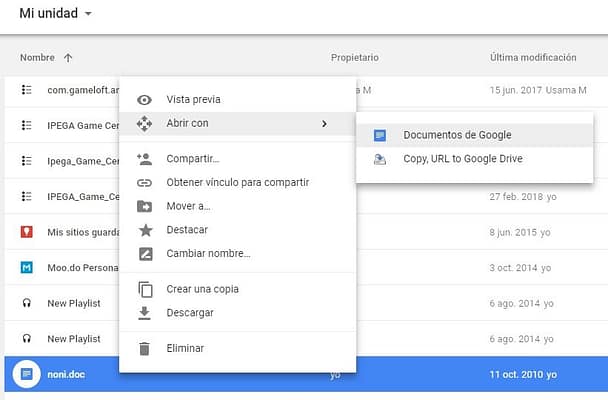Click date 8 jun. 2015 yo
Screen dimensions: 608x400
click(x=520, y=232)
